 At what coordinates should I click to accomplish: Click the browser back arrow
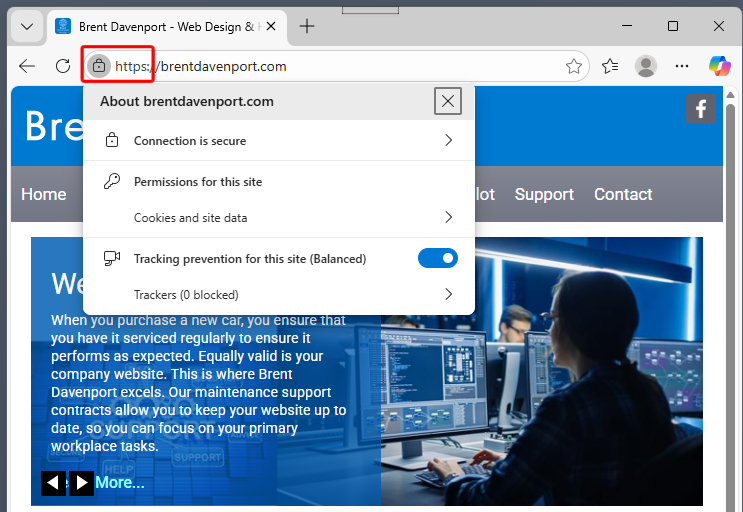tap(27, 66)
